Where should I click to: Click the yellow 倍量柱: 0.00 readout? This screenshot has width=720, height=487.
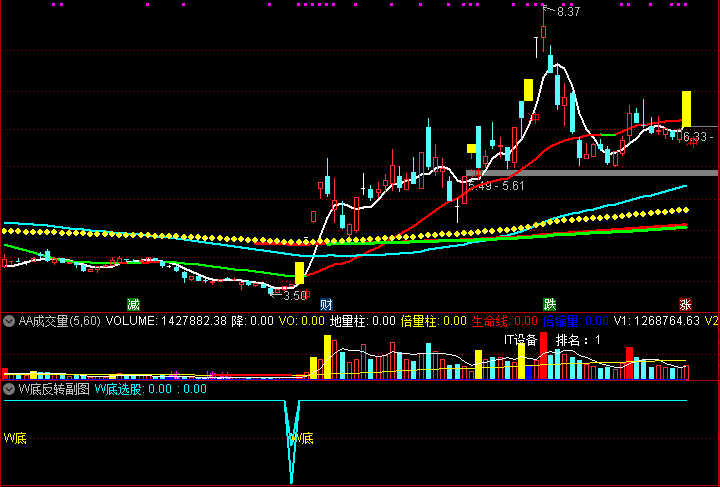433,321
